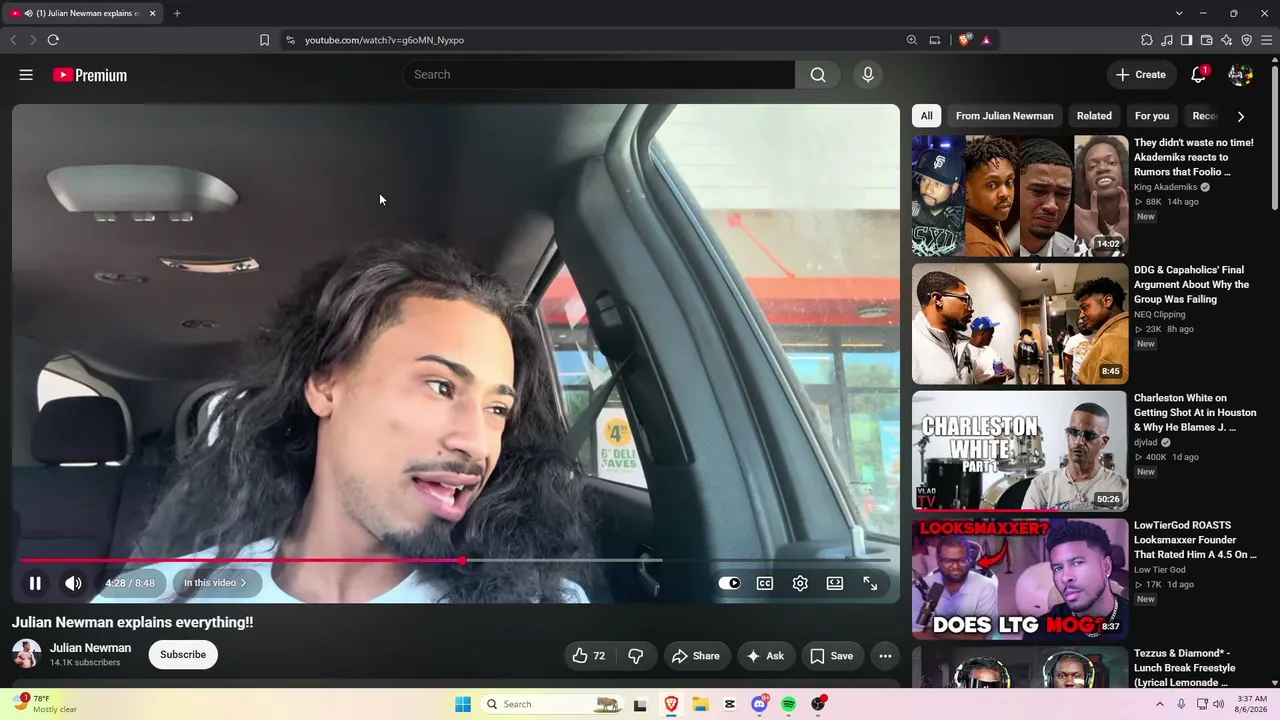
Task: Open the taskbar clock and date
Action: pyautogui.click(x=1249, y=704)
